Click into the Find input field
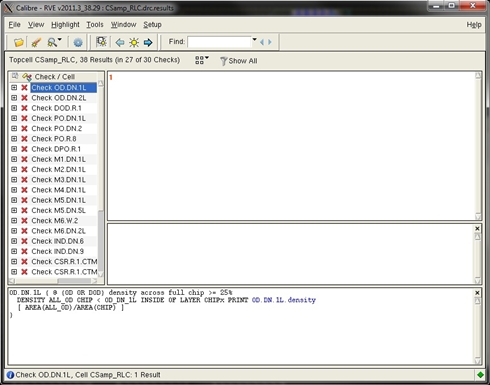 (219, 42)
